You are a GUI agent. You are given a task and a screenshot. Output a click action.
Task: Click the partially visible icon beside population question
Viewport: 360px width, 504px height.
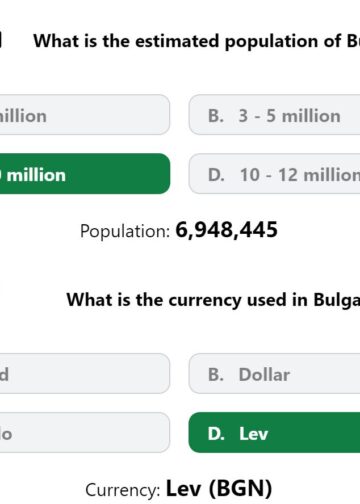pyautogui.click(x=1, y=39)
